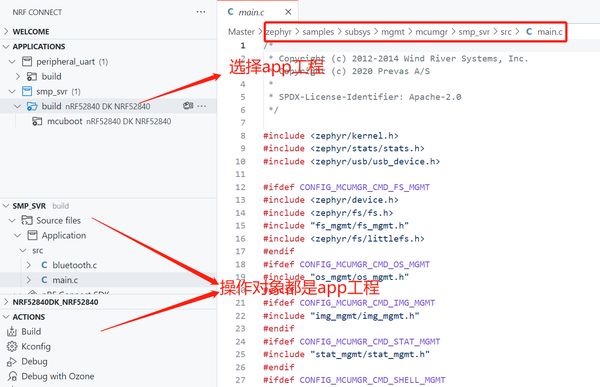
Task: Open NRF Connect panel more actions menu
Action: point(201,12)
